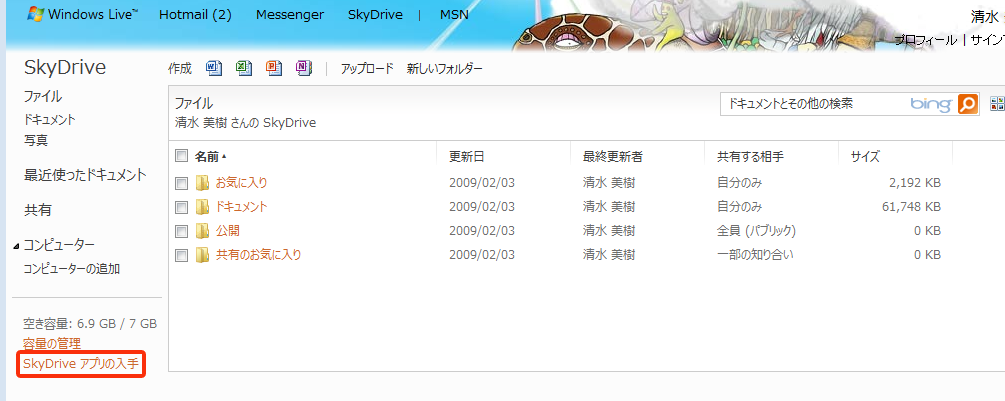
Task: Click the プロフィール link at top right
Action: pyautogui.click(x=926, y=40)
